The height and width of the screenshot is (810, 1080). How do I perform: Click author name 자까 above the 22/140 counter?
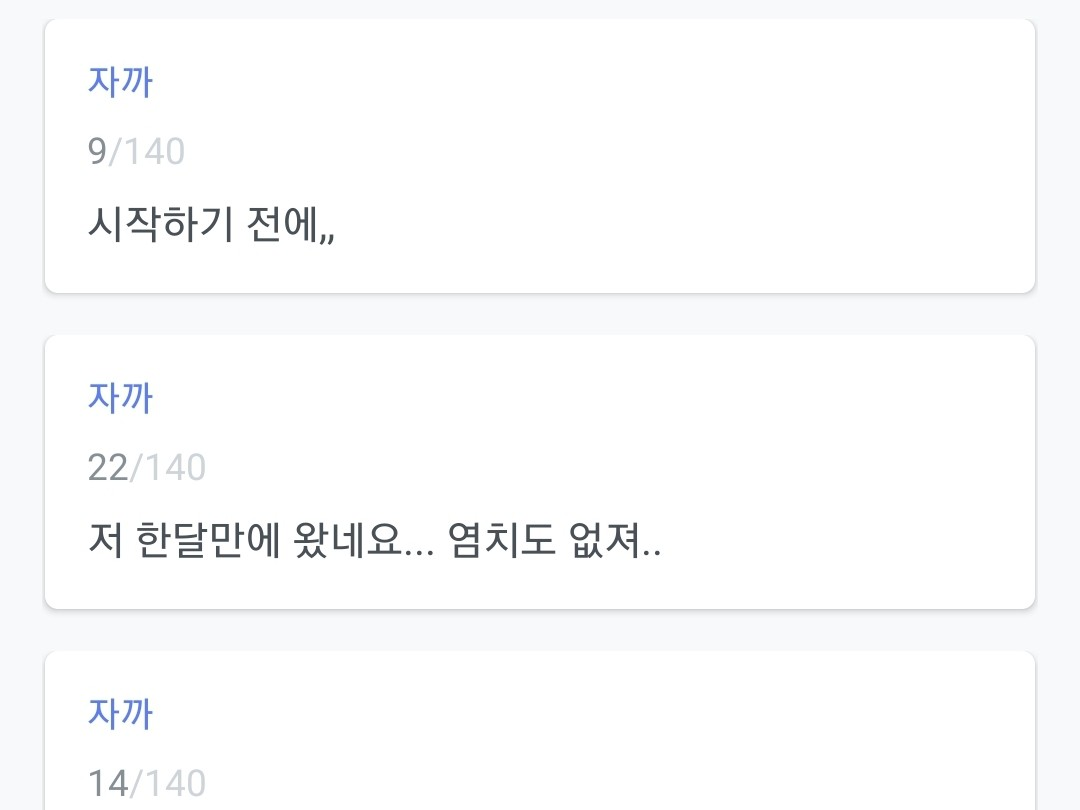click(x=120, y=397)
